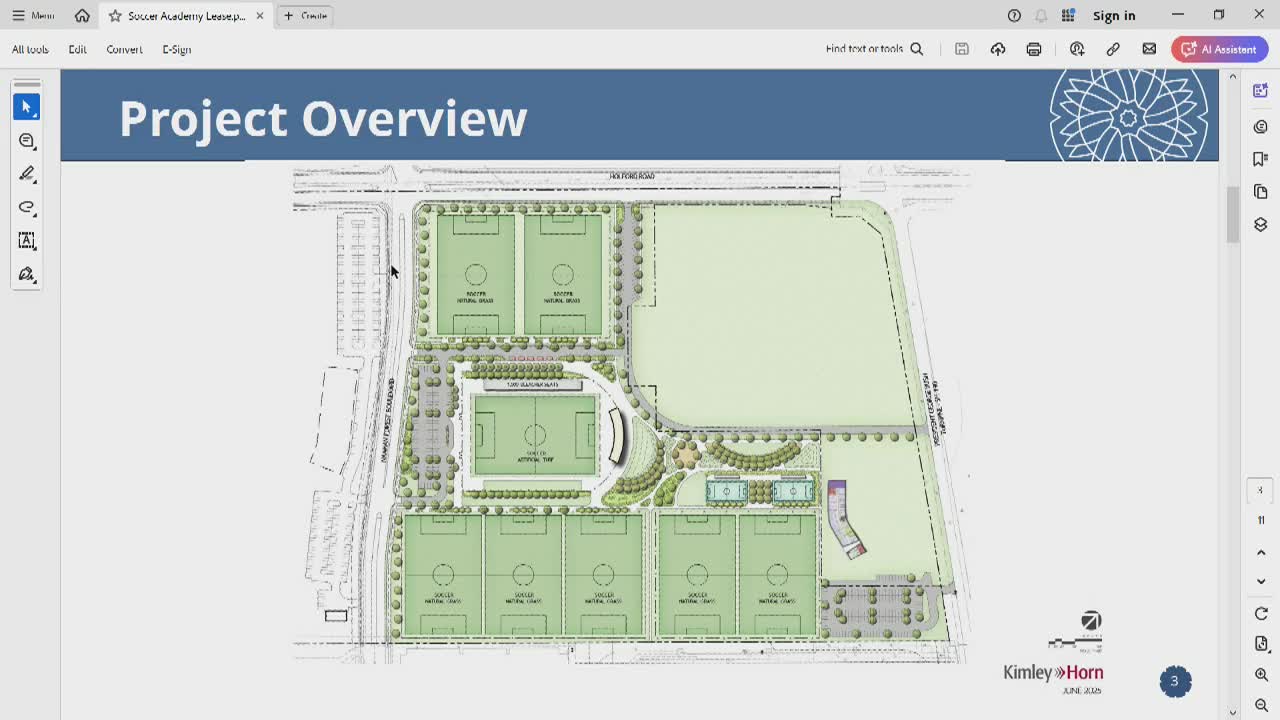
Task: Click Sign in
Action: pyautogui.click(x=1114, y=16)
